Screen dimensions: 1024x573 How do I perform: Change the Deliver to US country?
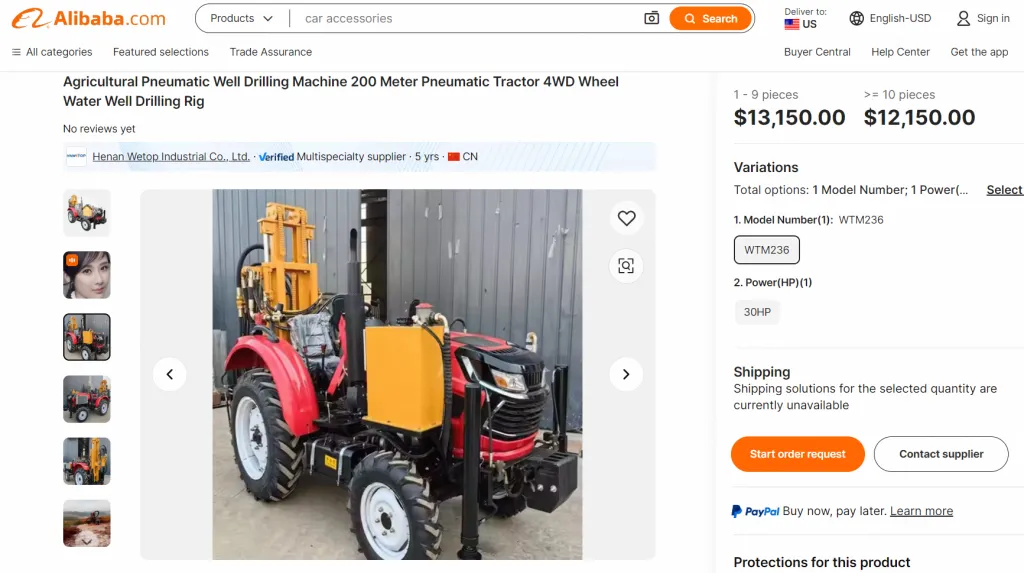[805, 18]
